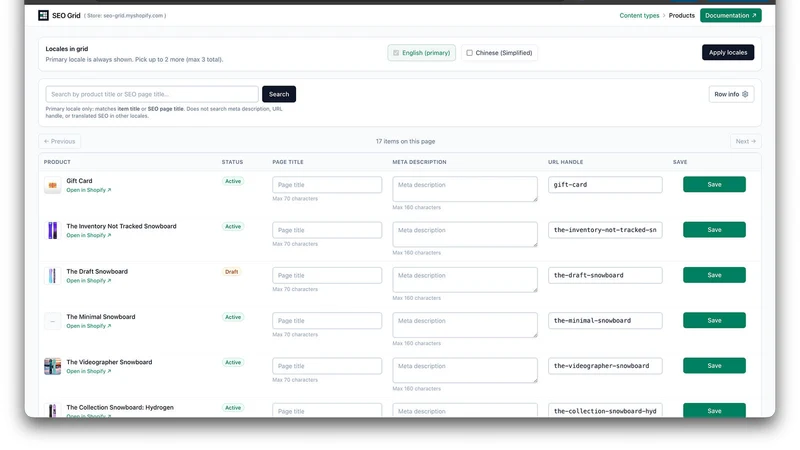Open The Videographer Snowboard thumbnail

(52, 366)
